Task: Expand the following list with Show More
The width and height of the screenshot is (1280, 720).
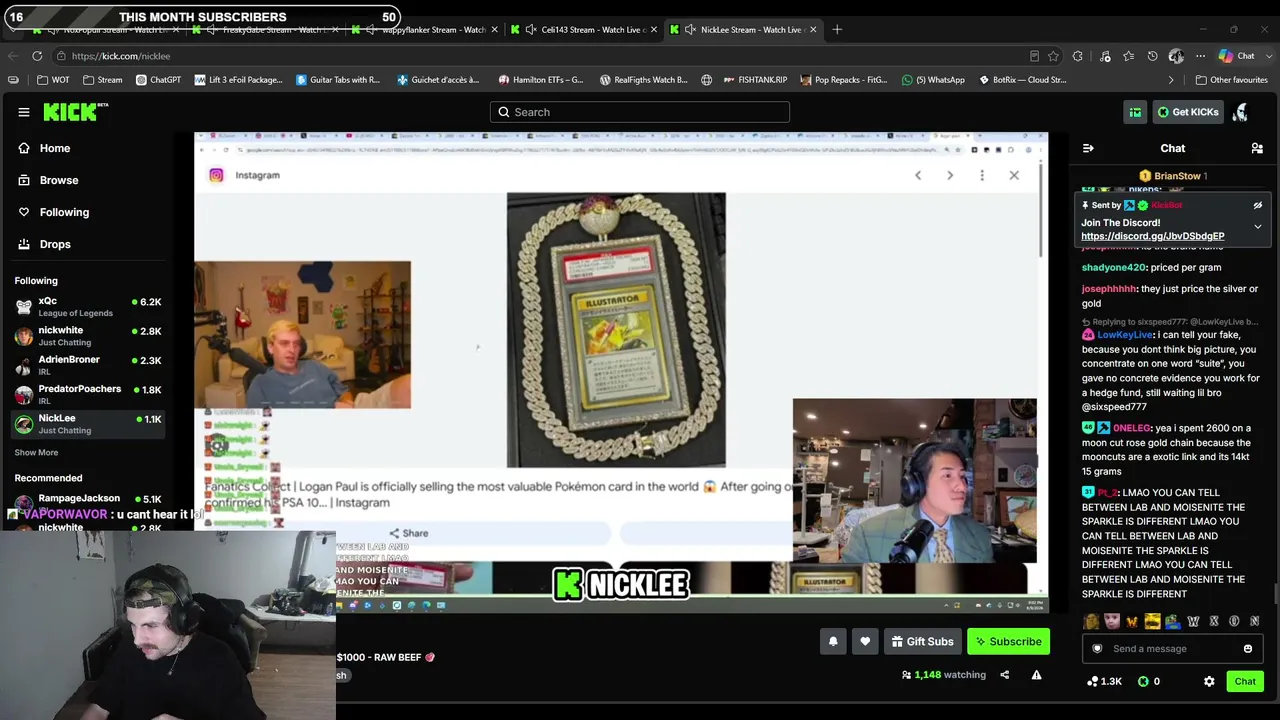Action: [36, 453]
